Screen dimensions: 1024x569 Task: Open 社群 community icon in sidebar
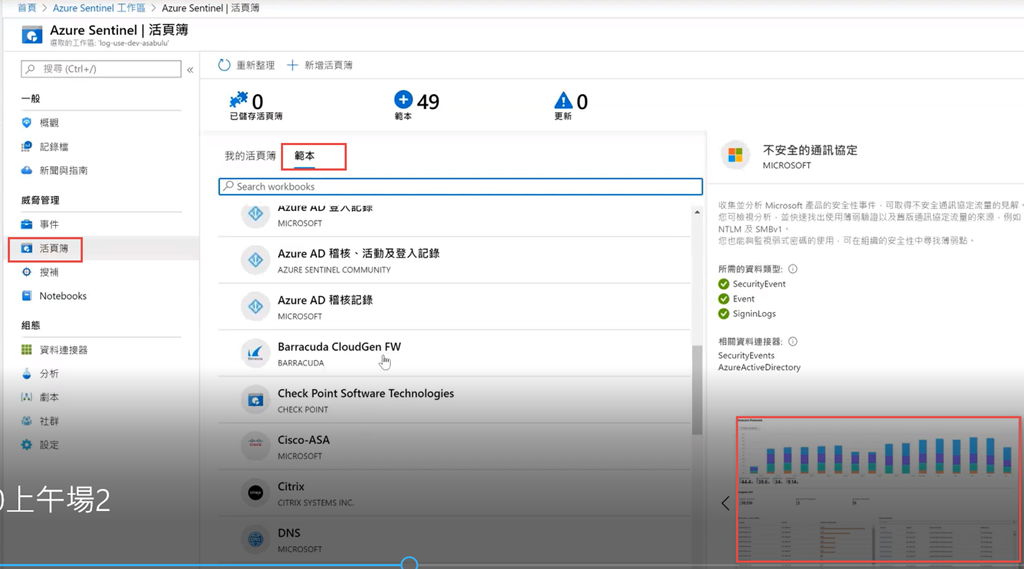pos(26,421)
